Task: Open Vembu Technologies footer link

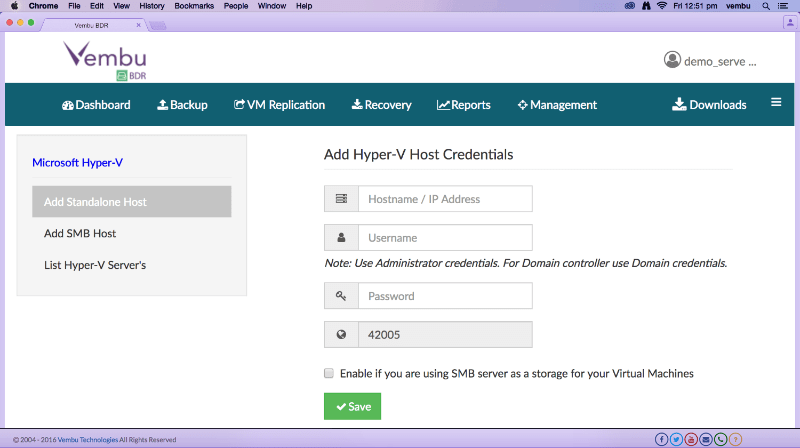Action: 87,439
